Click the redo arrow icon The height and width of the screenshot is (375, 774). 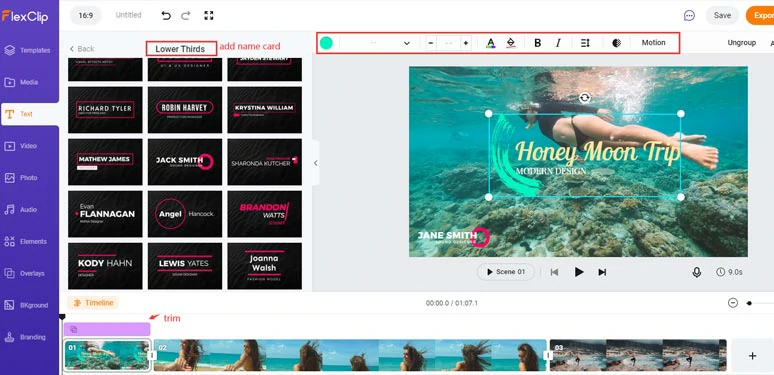[186, 16]
